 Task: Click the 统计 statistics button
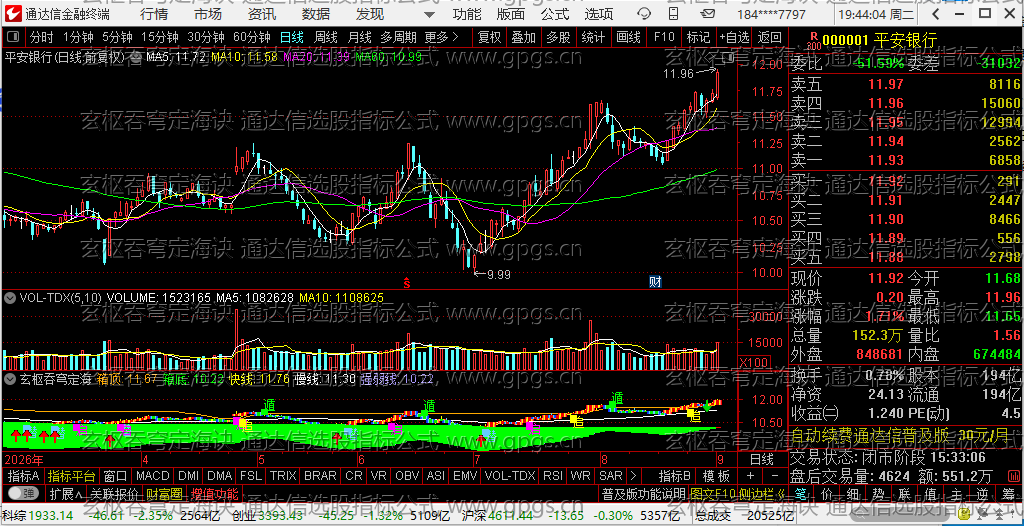593,37
